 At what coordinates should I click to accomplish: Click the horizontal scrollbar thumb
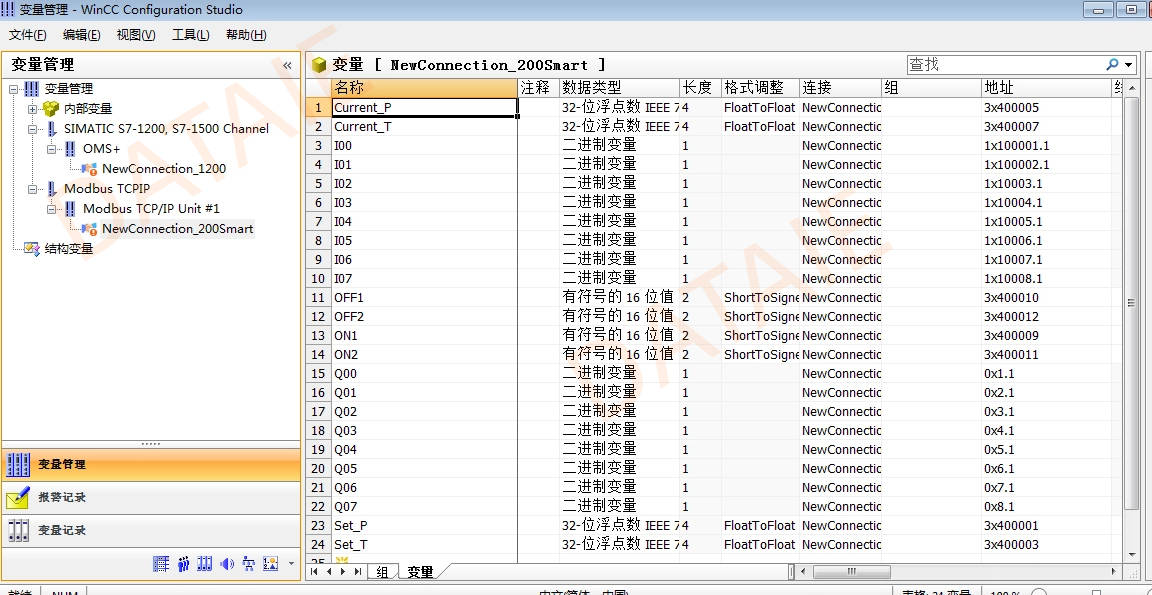tap(852, 571)
